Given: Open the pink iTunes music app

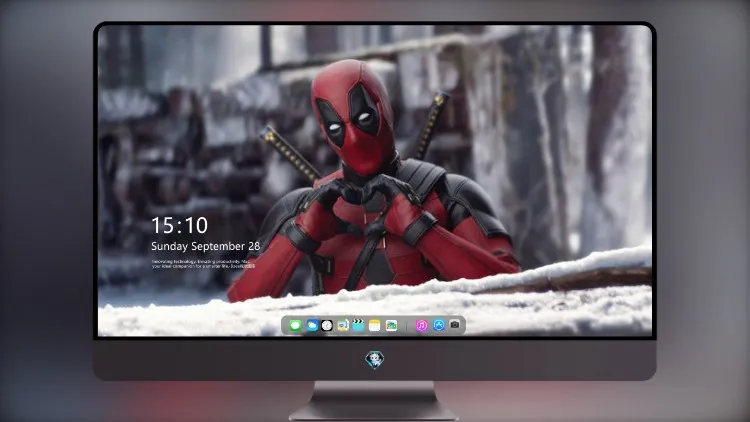Looking at the screenshot, I should tap(421, 326).
